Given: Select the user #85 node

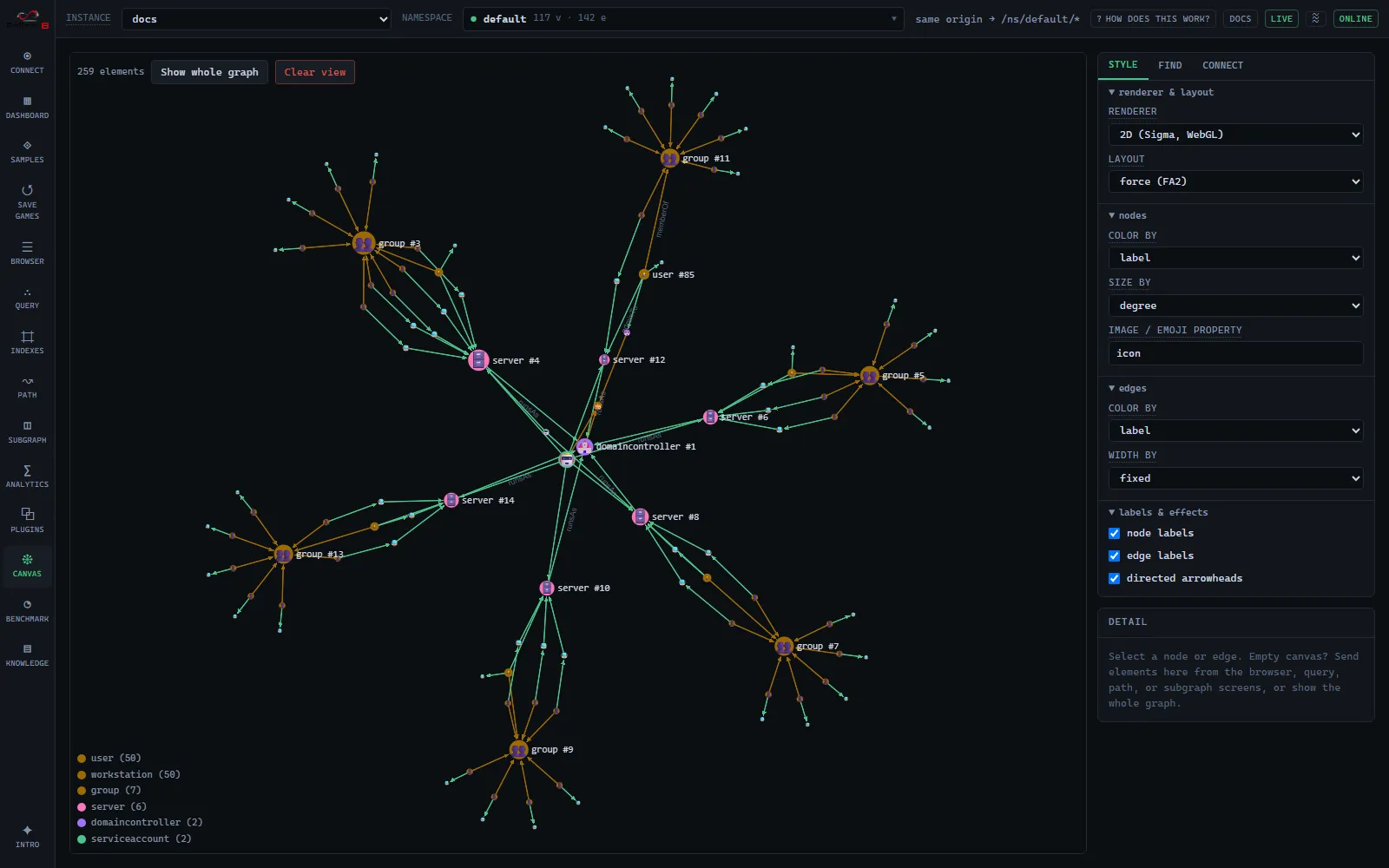Looking at the screenshot, I should point(644,274).
